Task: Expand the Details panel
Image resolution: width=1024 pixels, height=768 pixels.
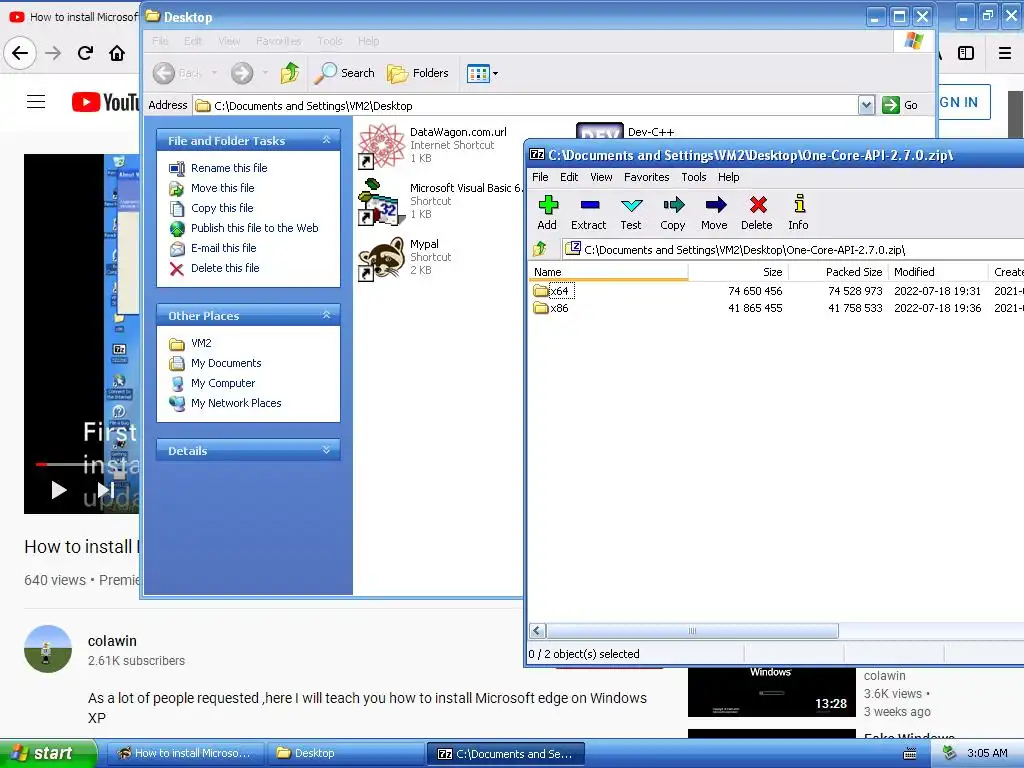Action: tap(327, 450)
